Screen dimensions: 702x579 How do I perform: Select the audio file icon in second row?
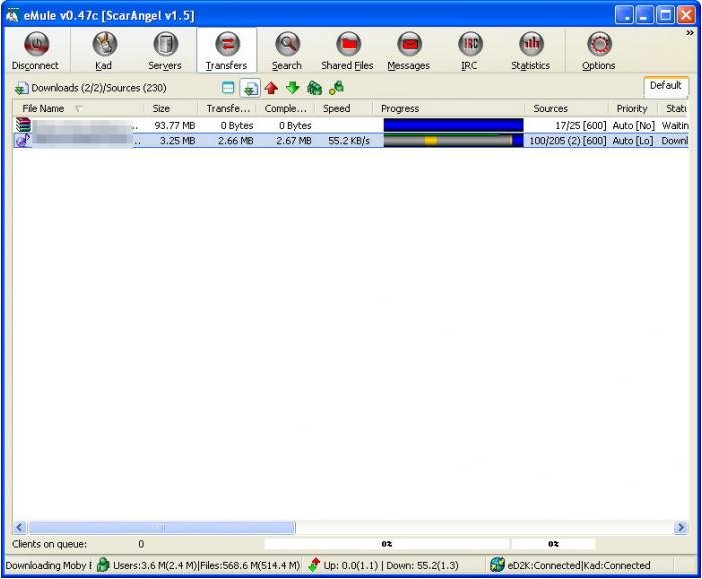23,141
